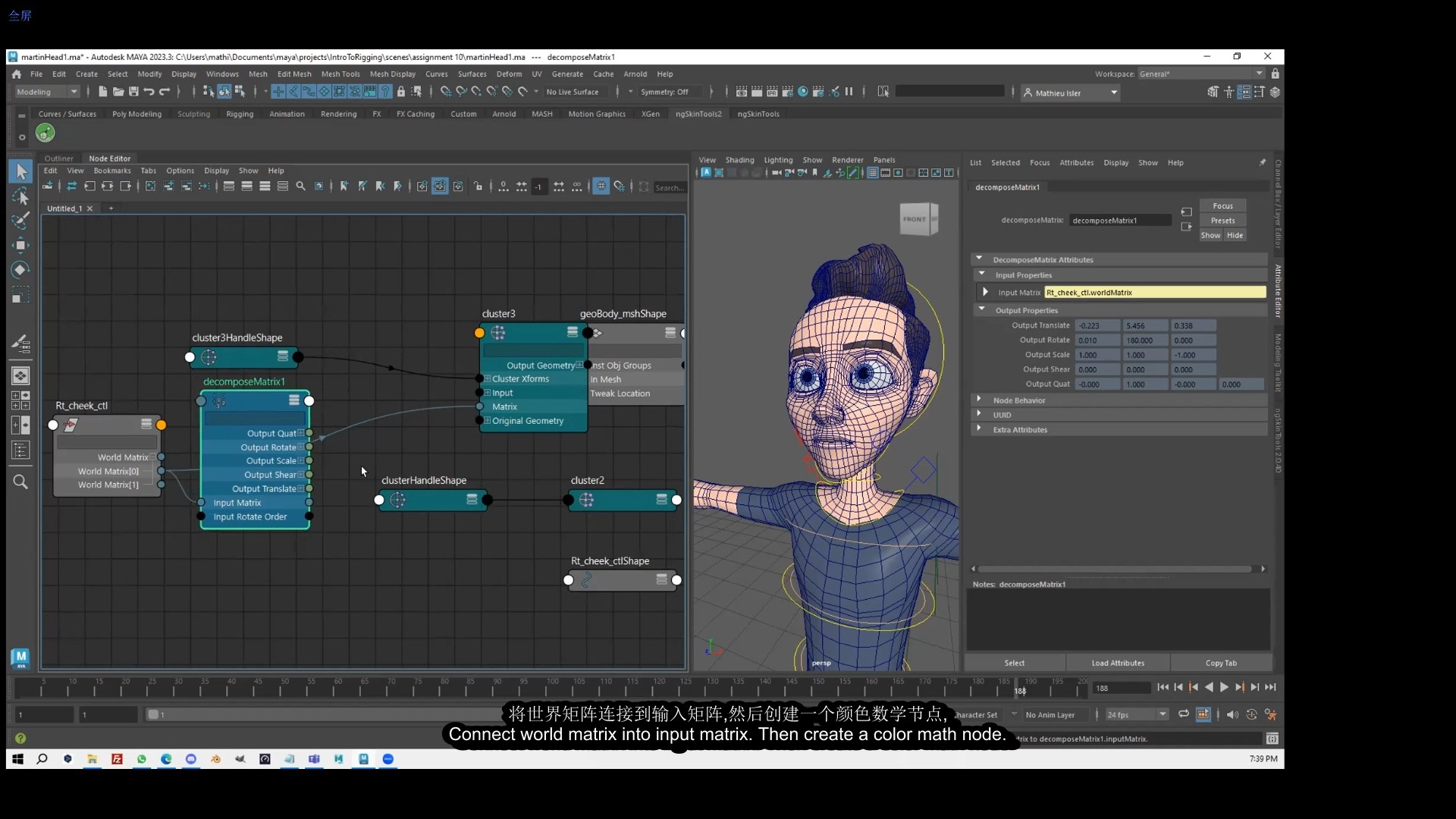This screenshot has height=819, width=1456.
Task: Toggle the auto keyframe button
Action: tap(1251, 714)
